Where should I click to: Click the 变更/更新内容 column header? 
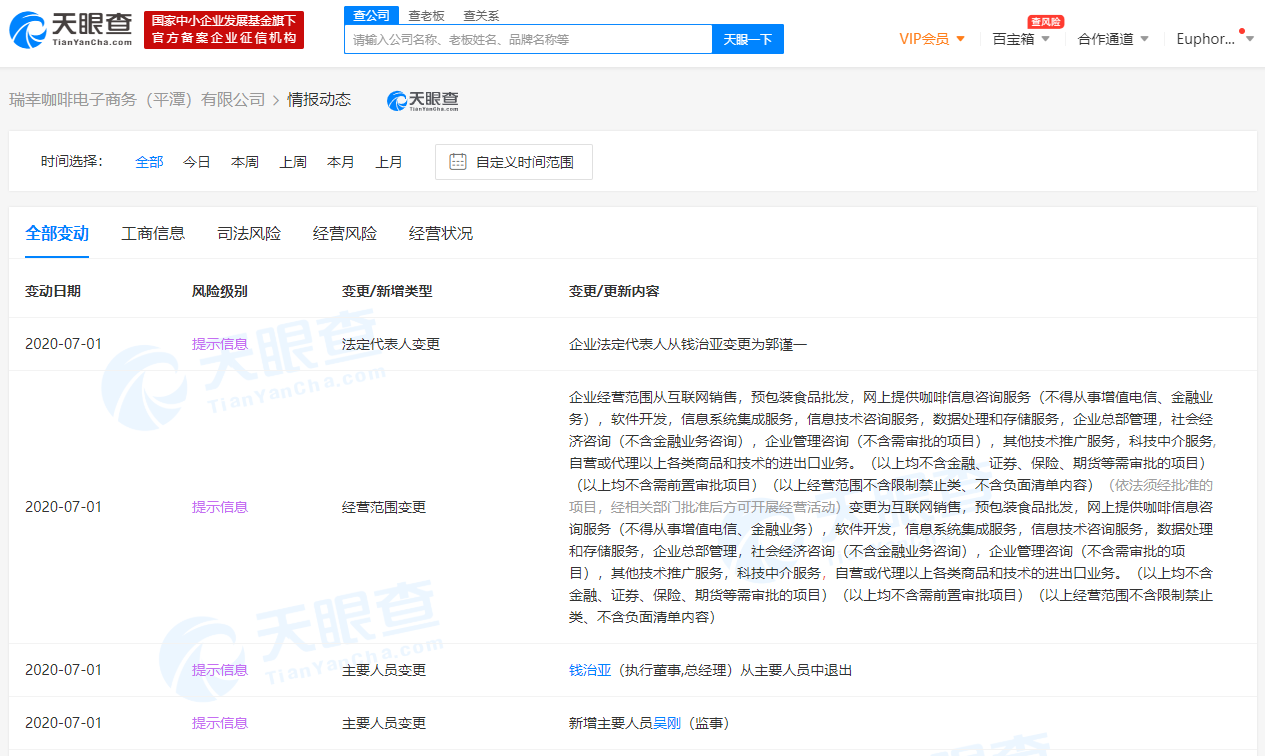[x=614, y=291]
